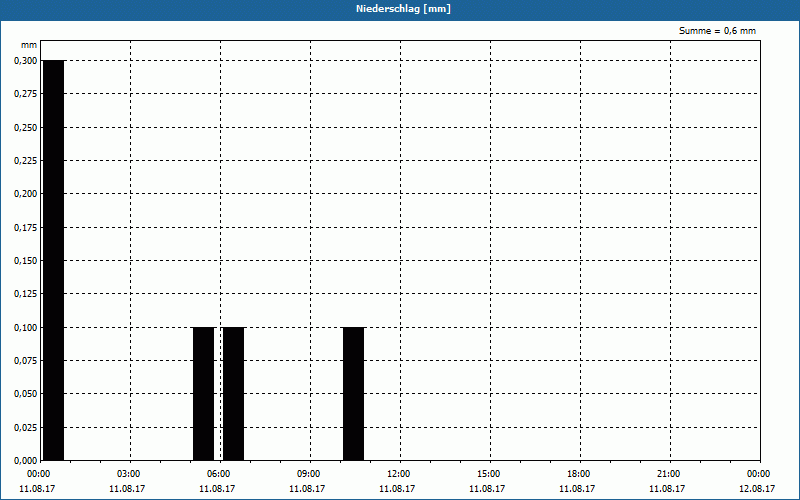The image size is (800, 500).
Task: Select the 0,250 y-axis value
Action: click(x=26, y=128)
